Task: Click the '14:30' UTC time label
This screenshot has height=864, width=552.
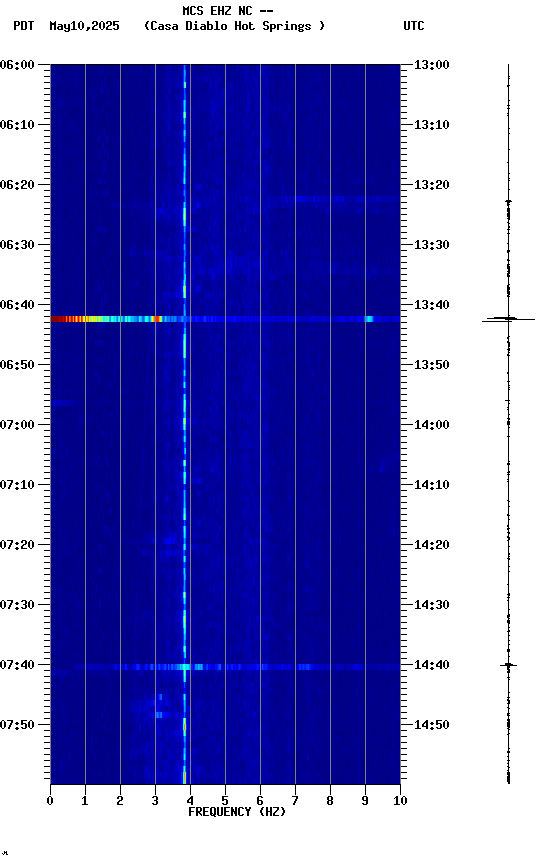Action: 432,605
